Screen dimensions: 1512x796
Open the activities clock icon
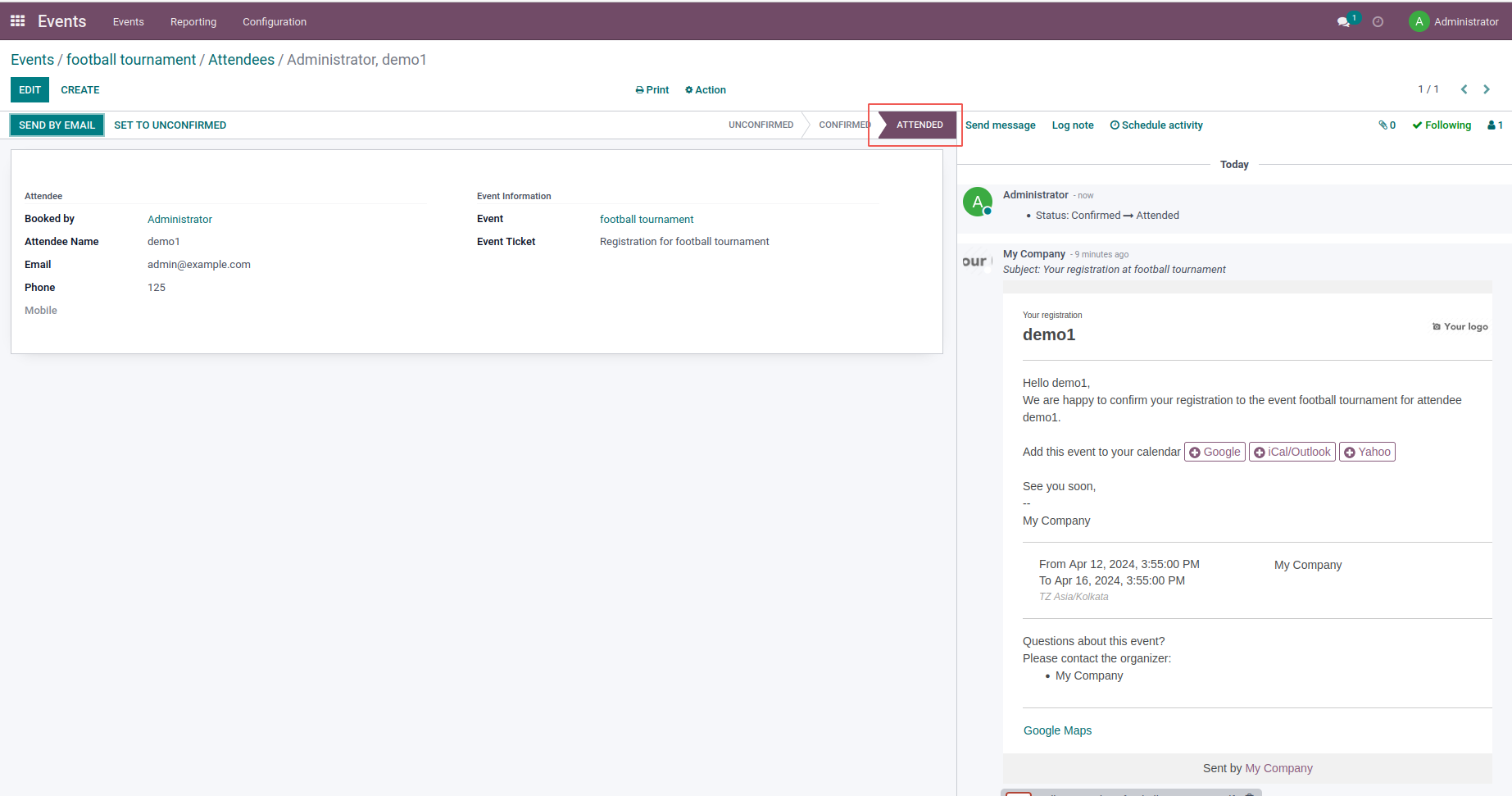pos(1378,22)
